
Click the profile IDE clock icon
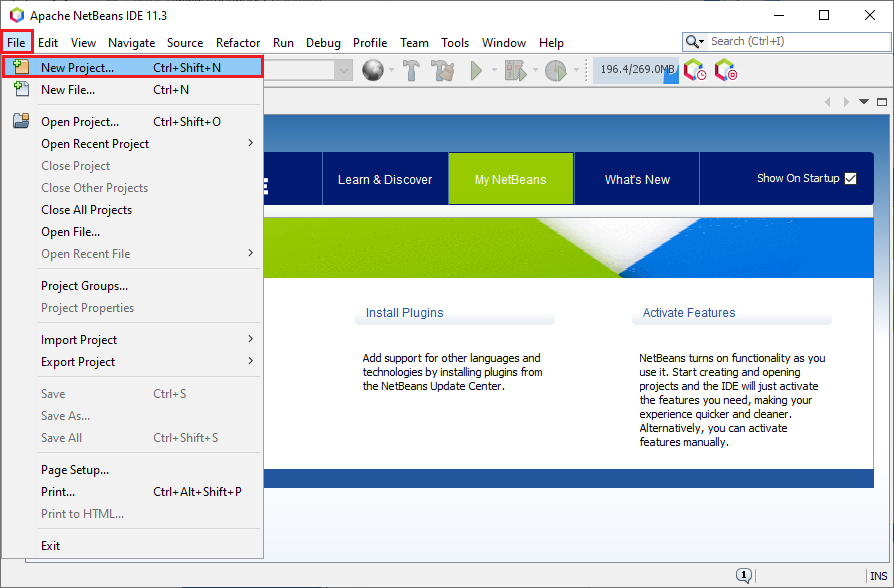694,70
